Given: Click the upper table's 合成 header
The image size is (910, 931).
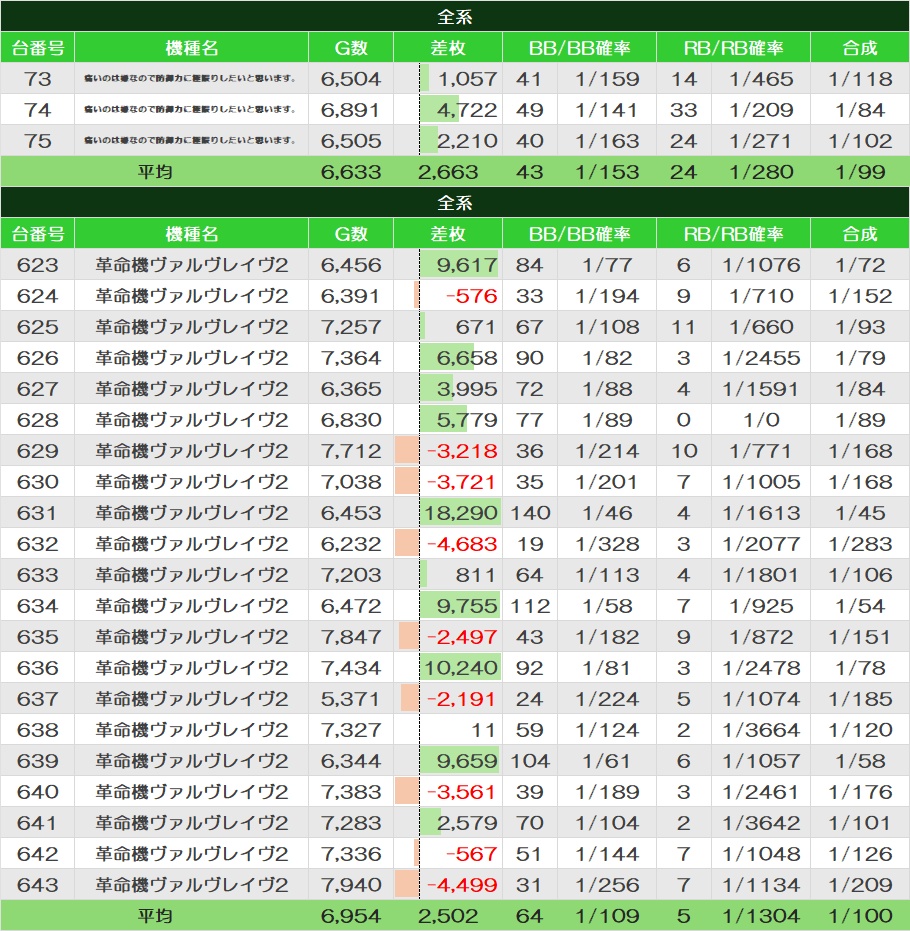Looking at the screenshot, I should point(860,48).
